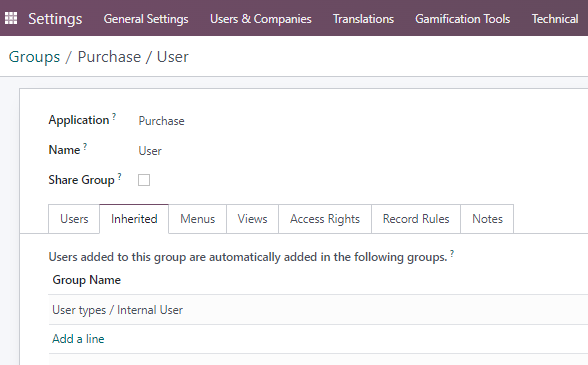Toggle the Share Group checkbox
This screenshot has height=365, width=588.
click(144, 180)
